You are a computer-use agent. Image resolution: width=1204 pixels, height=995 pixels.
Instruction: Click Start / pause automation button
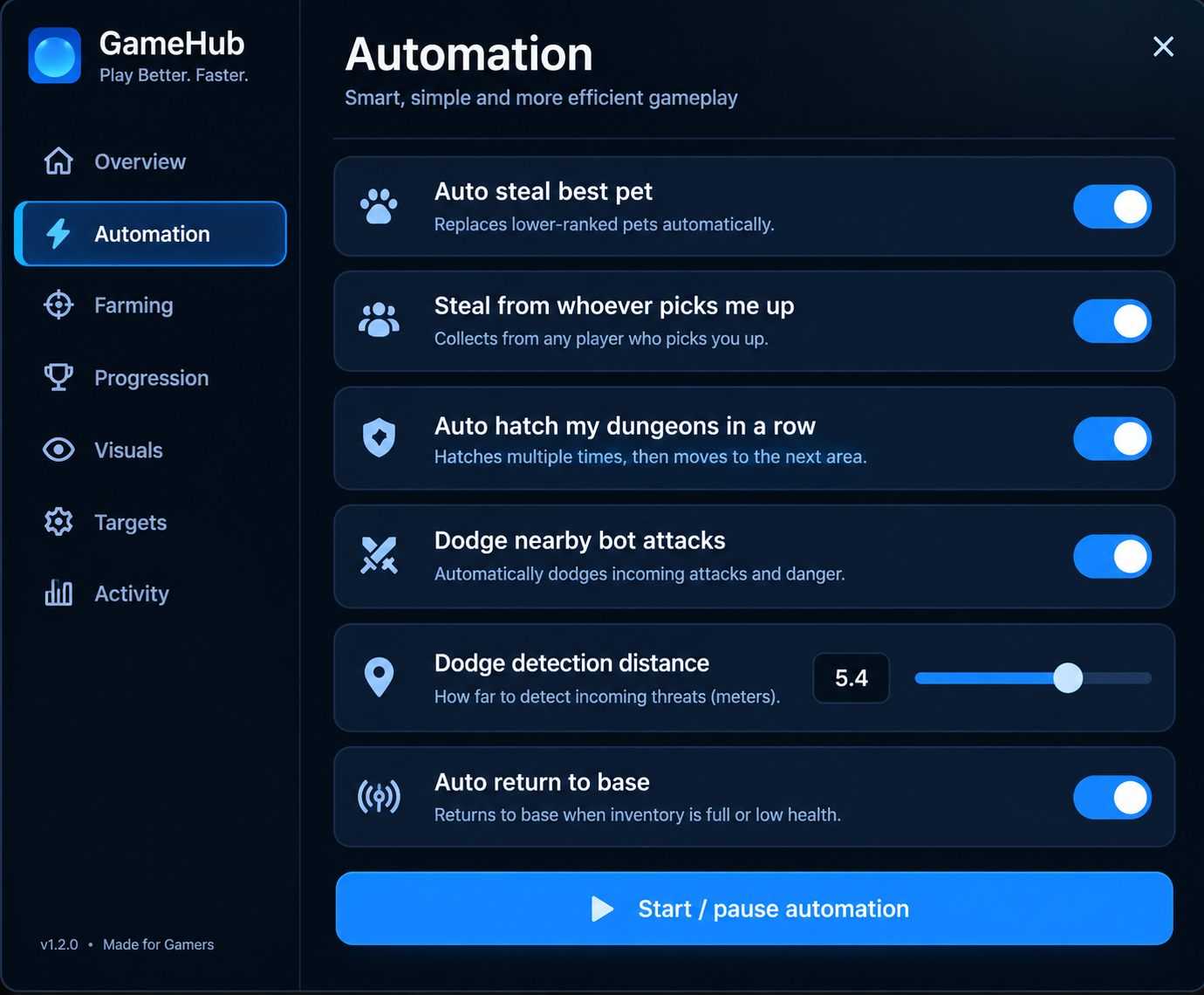pyautogui.click(x=754, y=909)
